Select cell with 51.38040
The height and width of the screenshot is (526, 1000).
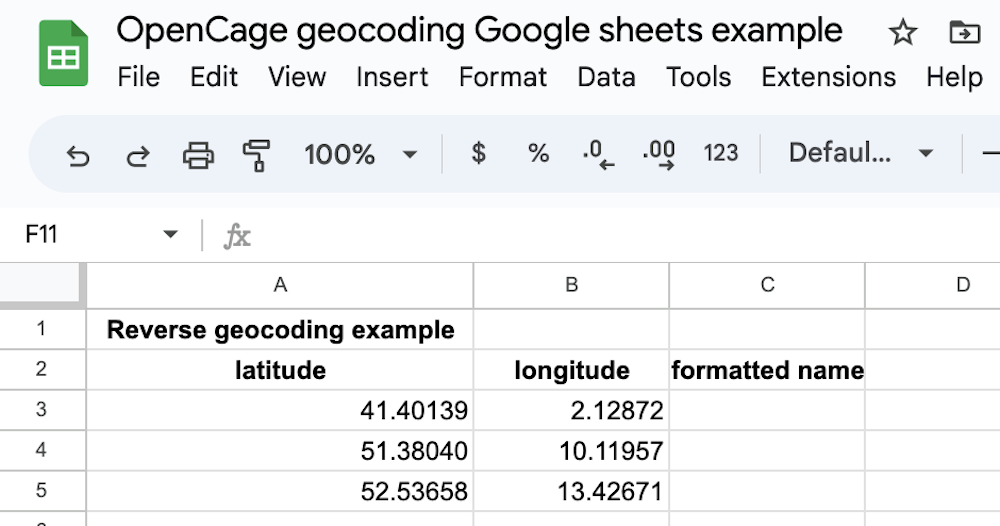[x=280, y=450]
